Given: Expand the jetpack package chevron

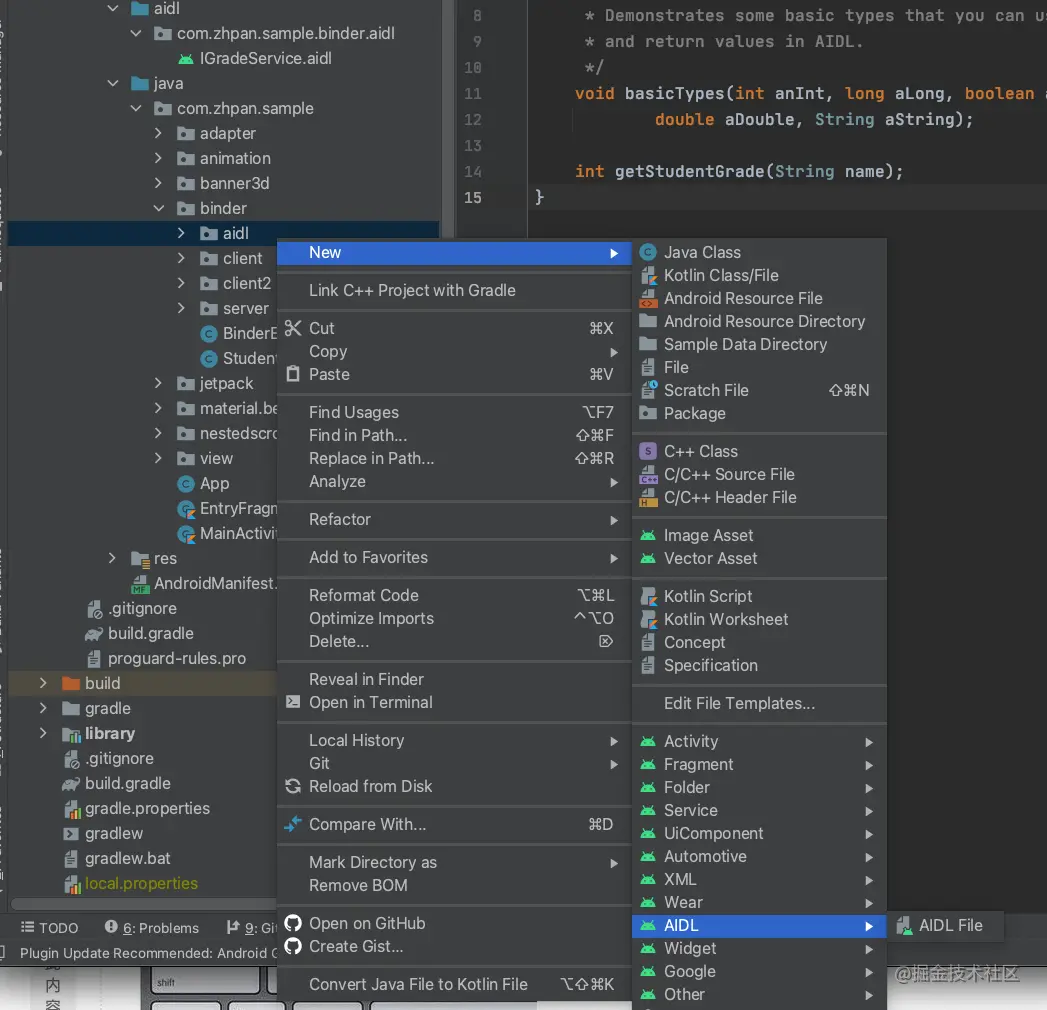Looking at the screenshot, I should 158,383.
